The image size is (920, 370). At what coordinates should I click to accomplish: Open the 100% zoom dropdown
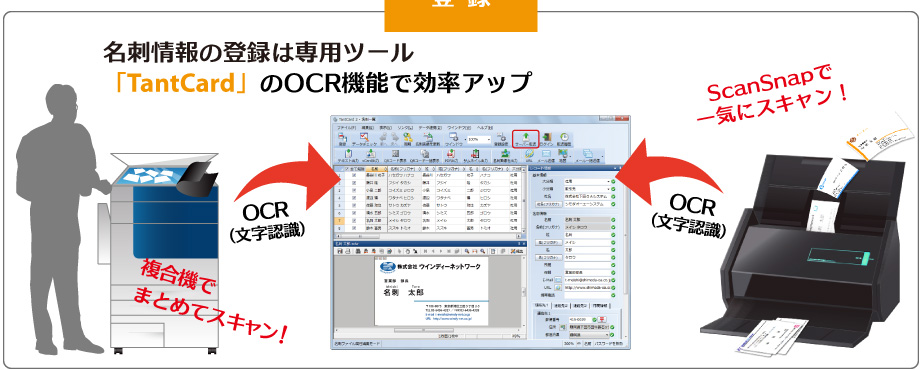click(x=489, y=140)
